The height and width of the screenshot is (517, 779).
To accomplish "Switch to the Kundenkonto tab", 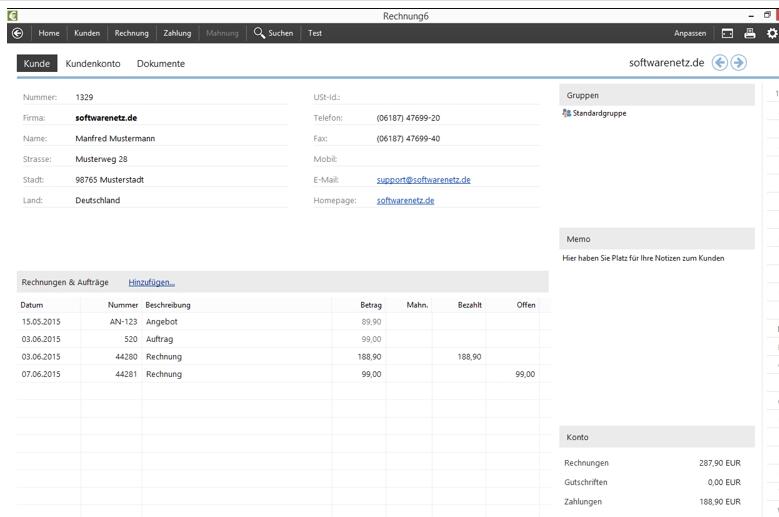I will 93,64.
